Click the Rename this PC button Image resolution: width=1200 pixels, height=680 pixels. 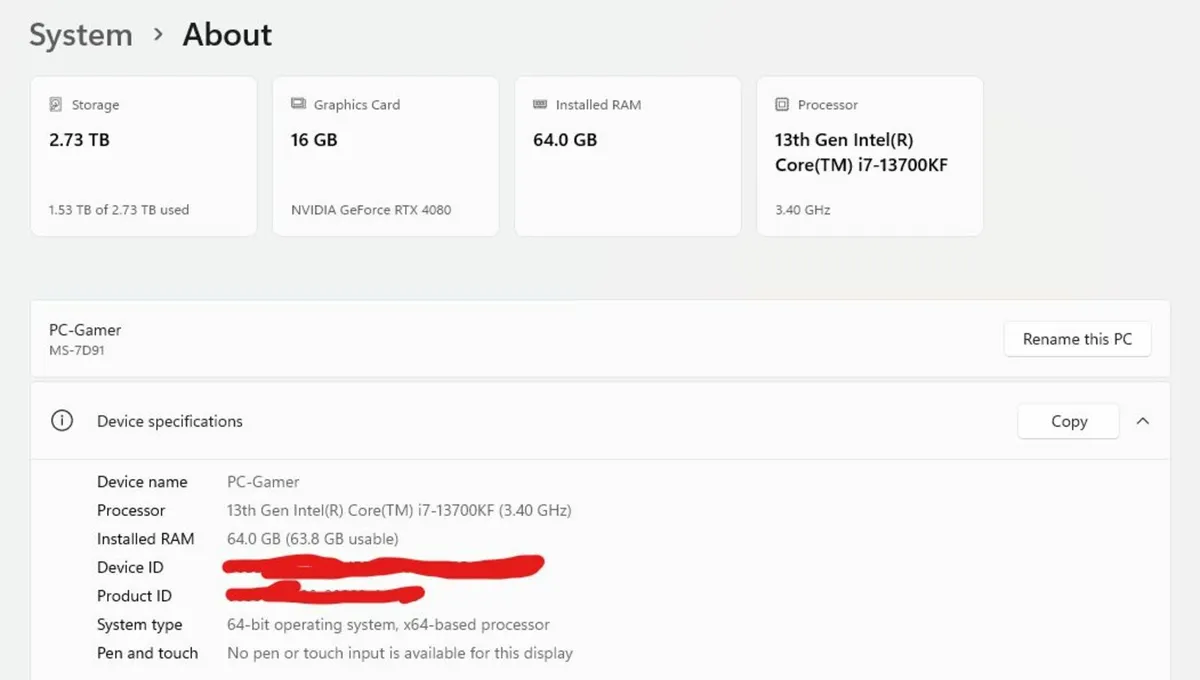1077,339
